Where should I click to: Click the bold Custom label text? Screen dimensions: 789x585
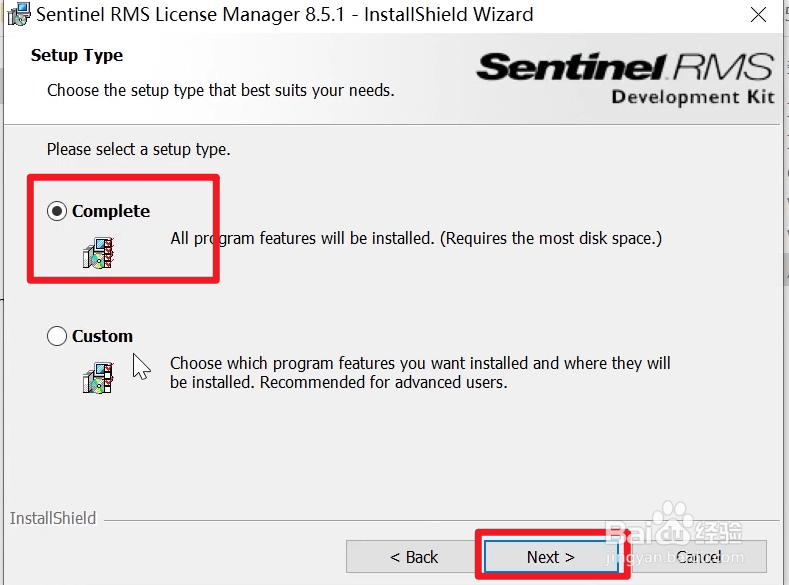pyautogui.click(x=102, y=336)
